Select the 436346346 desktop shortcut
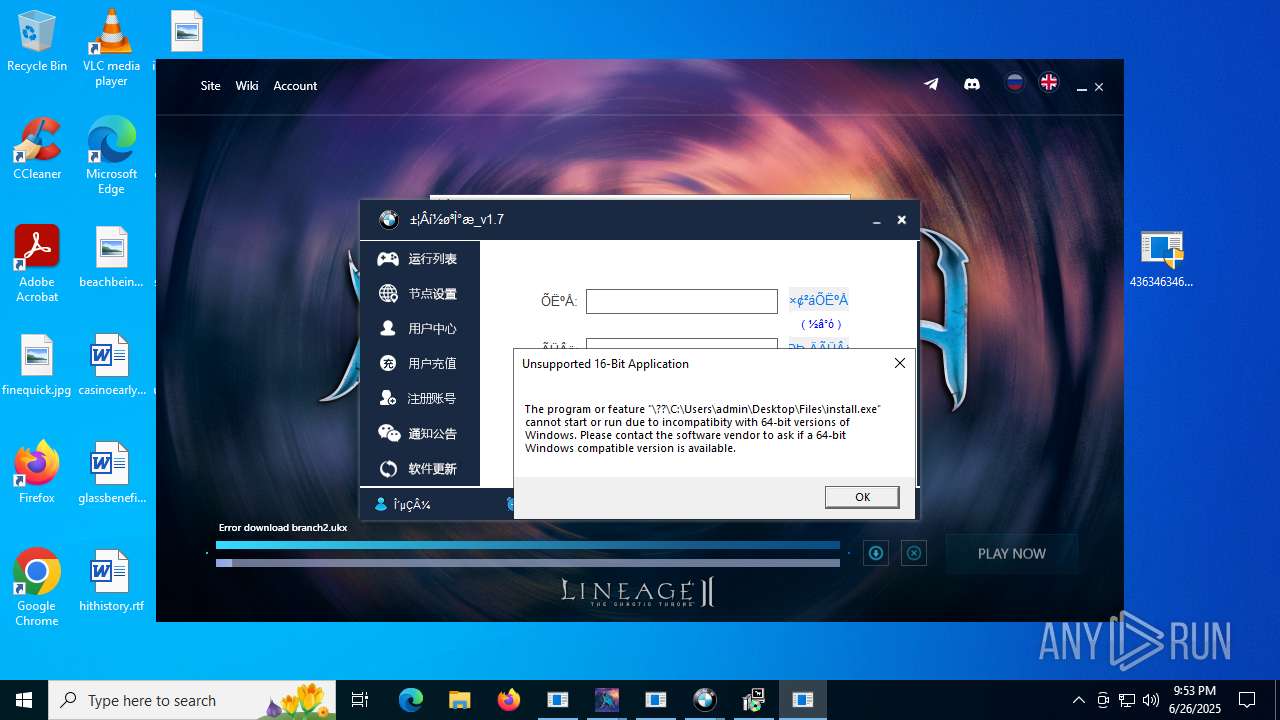Viewport: 1280px width, 720px height. tap(1161, 259)
